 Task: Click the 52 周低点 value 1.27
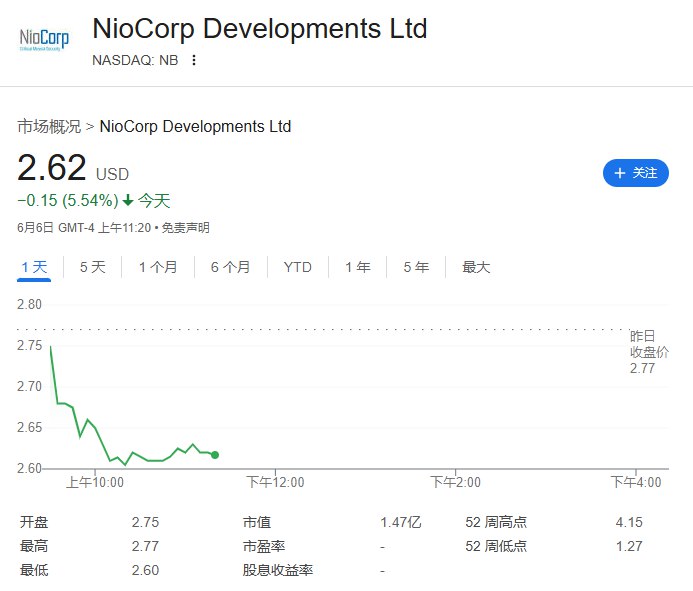tap(629, 546)
